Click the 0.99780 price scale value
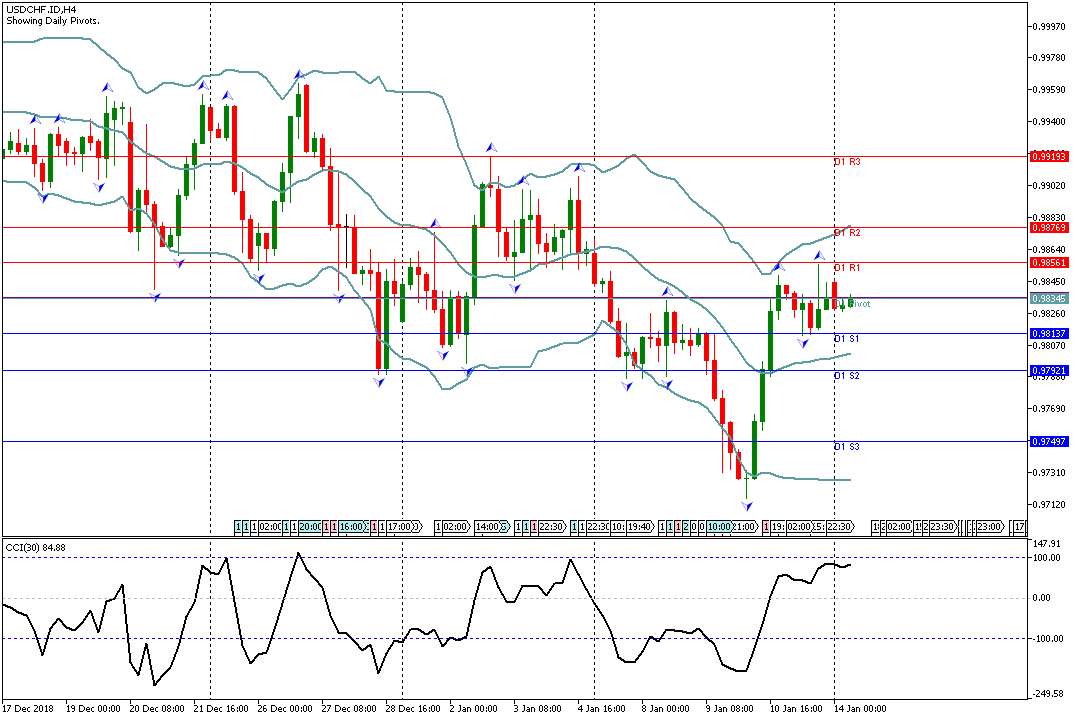Screen dimensions: 1080x720 [x=1050, y=58]
